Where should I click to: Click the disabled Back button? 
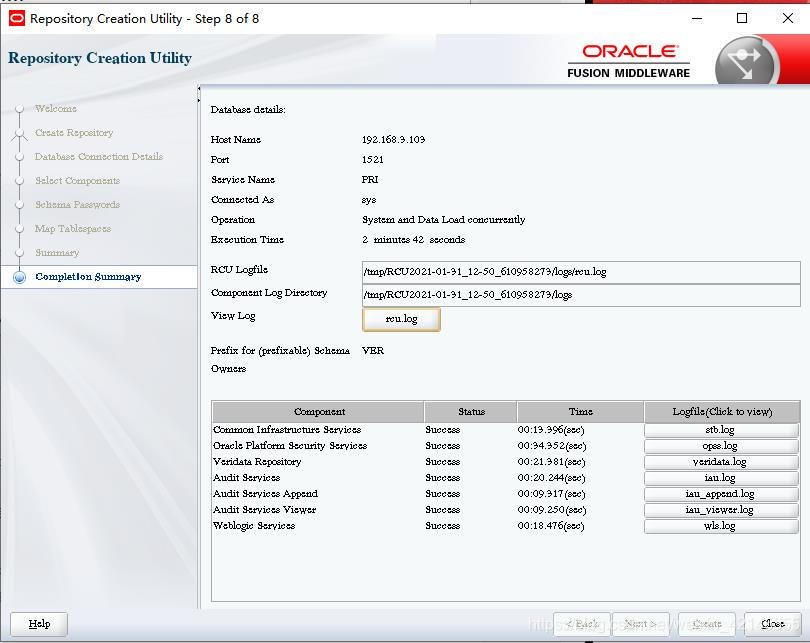click(582, 624)
